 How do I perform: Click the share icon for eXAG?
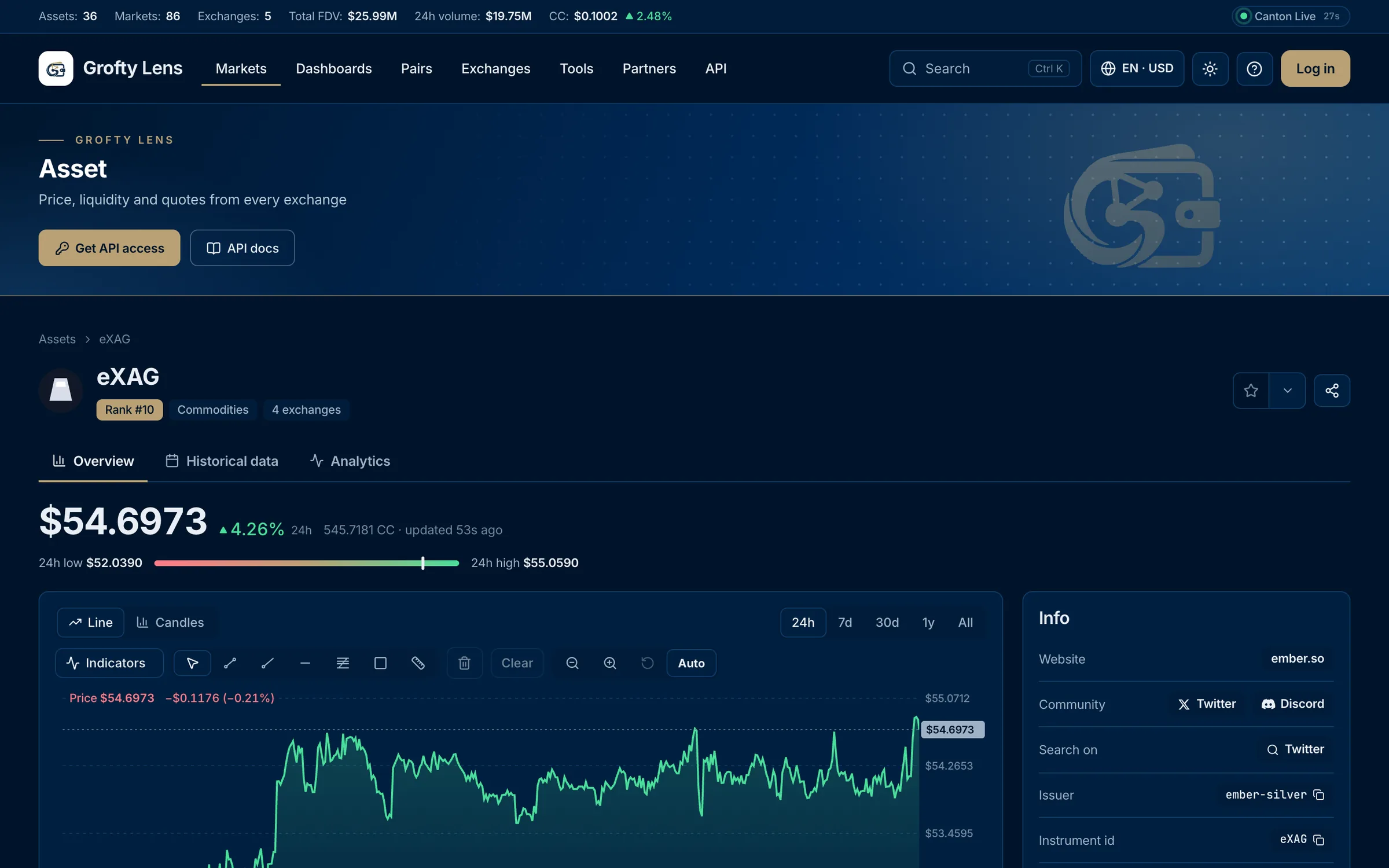tap(1332, 391)
